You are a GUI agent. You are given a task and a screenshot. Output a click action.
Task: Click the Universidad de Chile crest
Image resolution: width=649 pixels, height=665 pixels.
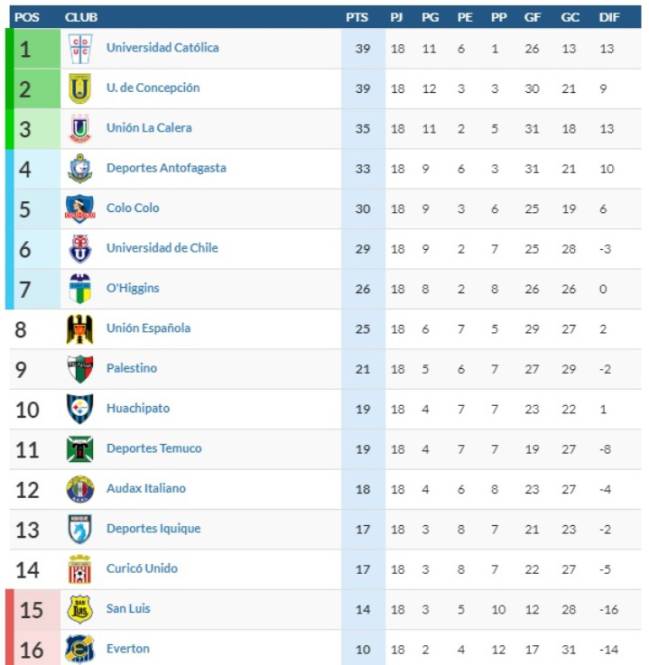click(x=80, y=249)
